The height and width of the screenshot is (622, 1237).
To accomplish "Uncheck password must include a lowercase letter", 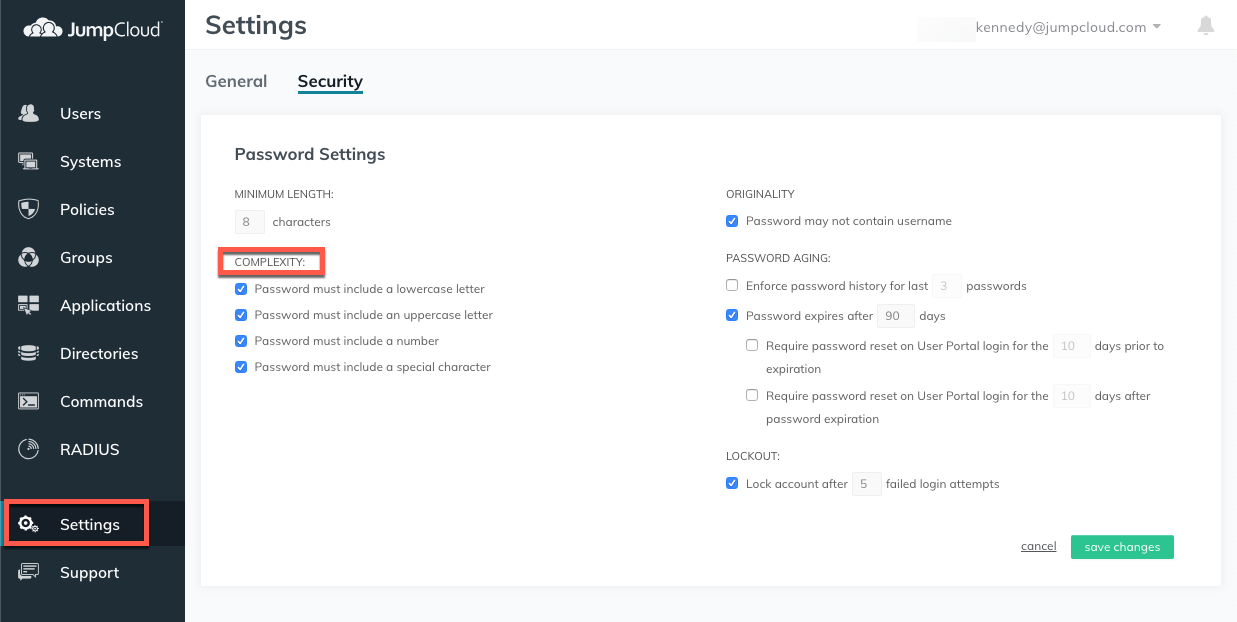I will click(241, 289).
